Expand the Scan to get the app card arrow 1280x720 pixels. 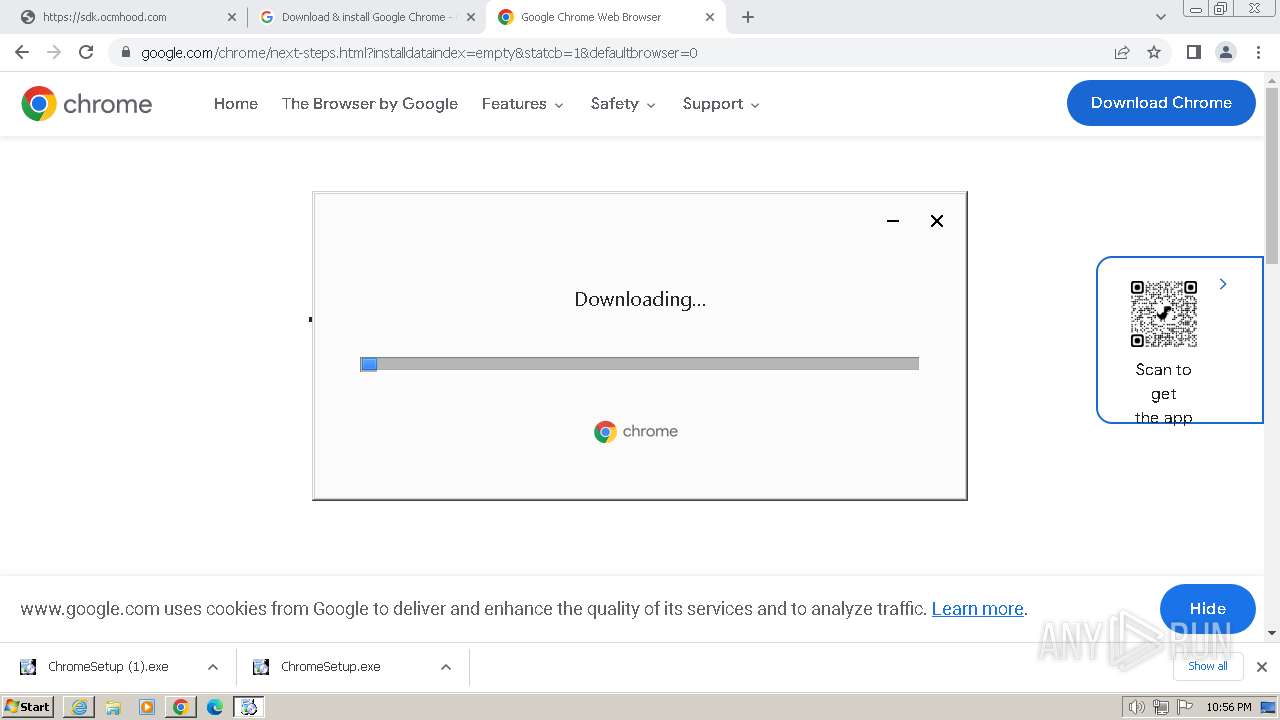pos(1223,284)
